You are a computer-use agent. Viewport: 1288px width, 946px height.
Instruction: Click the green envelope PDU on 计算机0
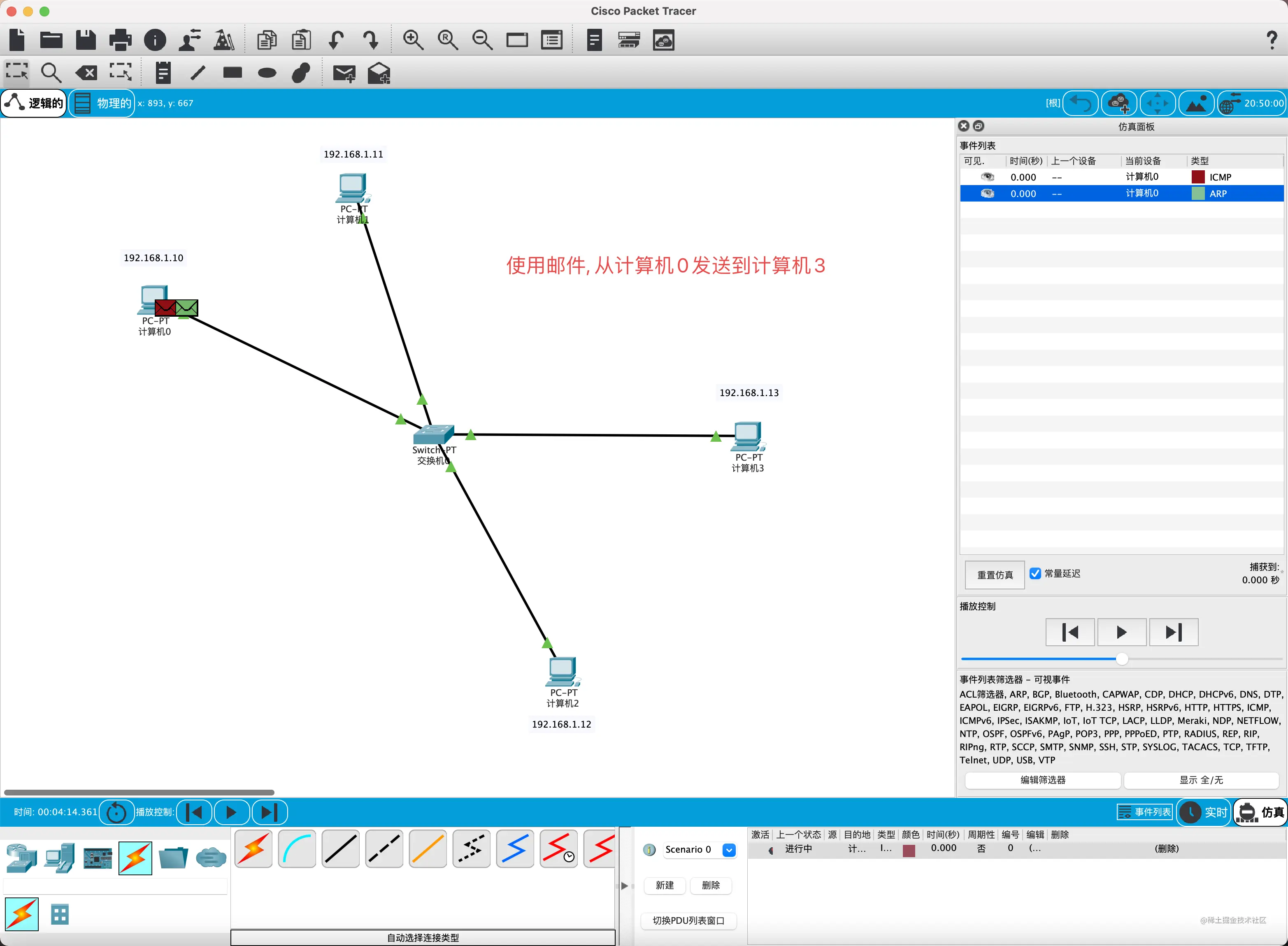pos(187,308)
